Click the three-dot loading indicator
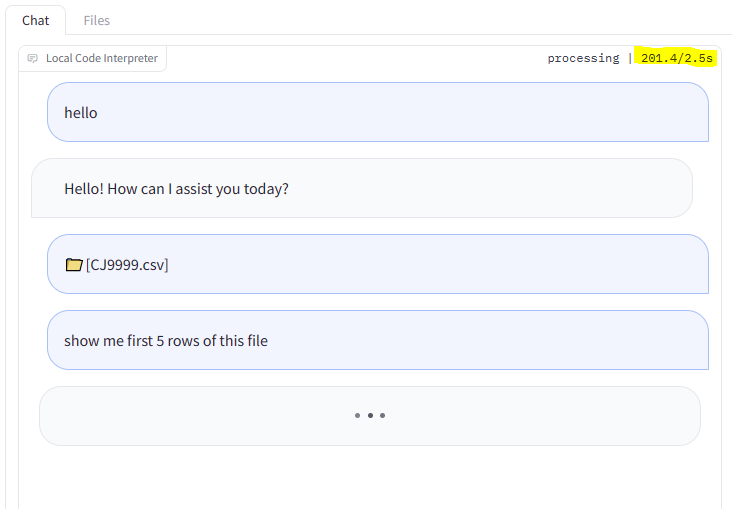This screenshot has height=509, width=732. click(370, 415)
